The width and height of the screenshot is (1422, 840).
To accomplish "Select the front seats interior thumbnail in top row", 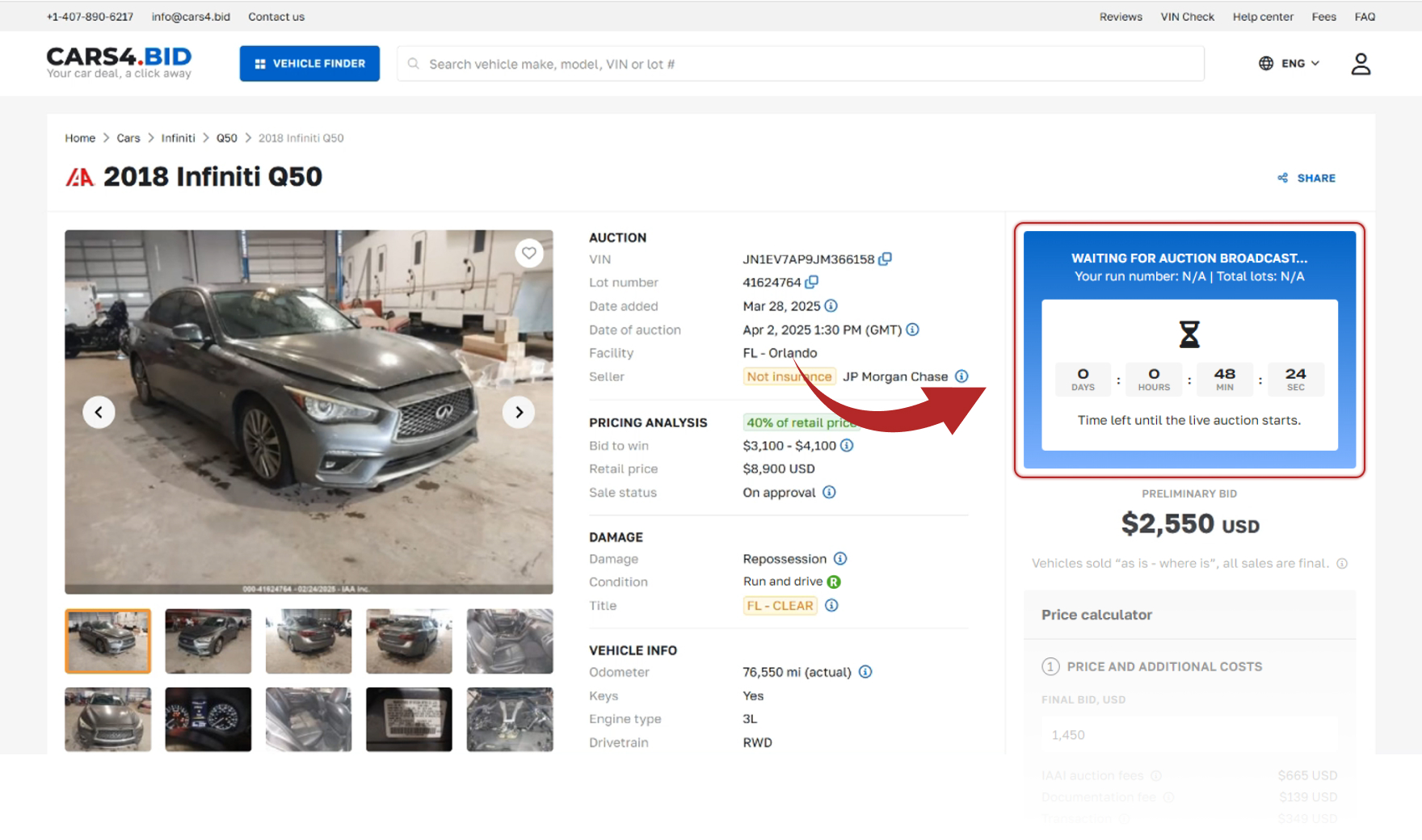I will tap(510, 641).
